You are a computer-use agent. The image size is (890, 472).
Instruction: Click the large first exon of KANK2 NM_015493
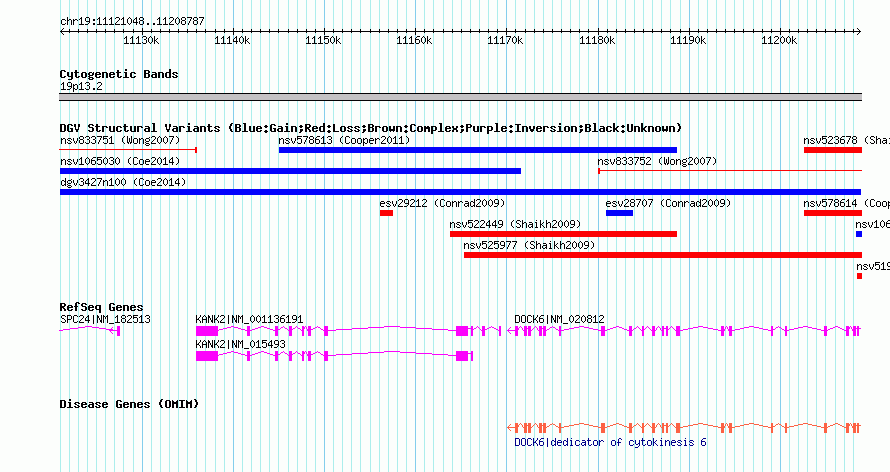(207, 356)
